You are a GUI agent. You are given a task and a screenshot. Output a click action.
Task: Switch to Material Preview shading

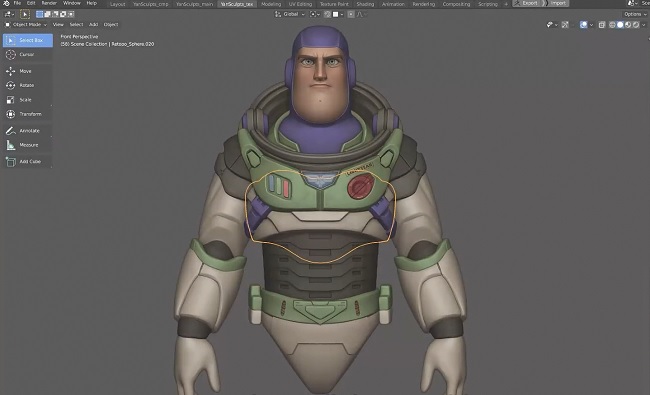point(628,25)
